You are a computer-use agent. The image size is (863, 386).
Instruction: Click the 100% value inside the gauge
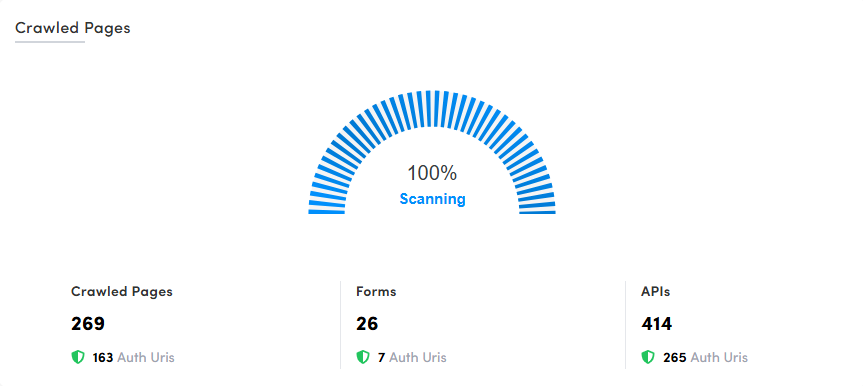pyautogui.click(x=432, y=173)
